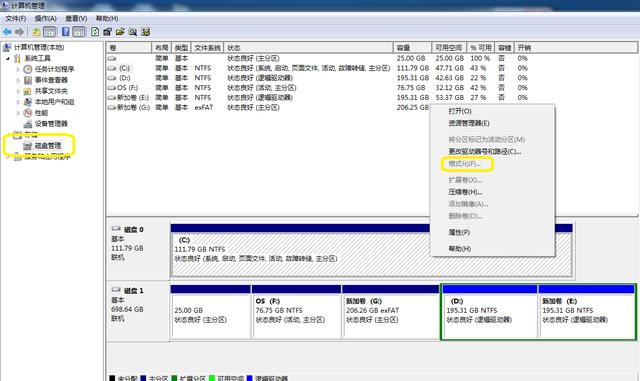Select the 计算机管理(本地) root node
This screenshot has height=381, width=640.
click(39, 47)
